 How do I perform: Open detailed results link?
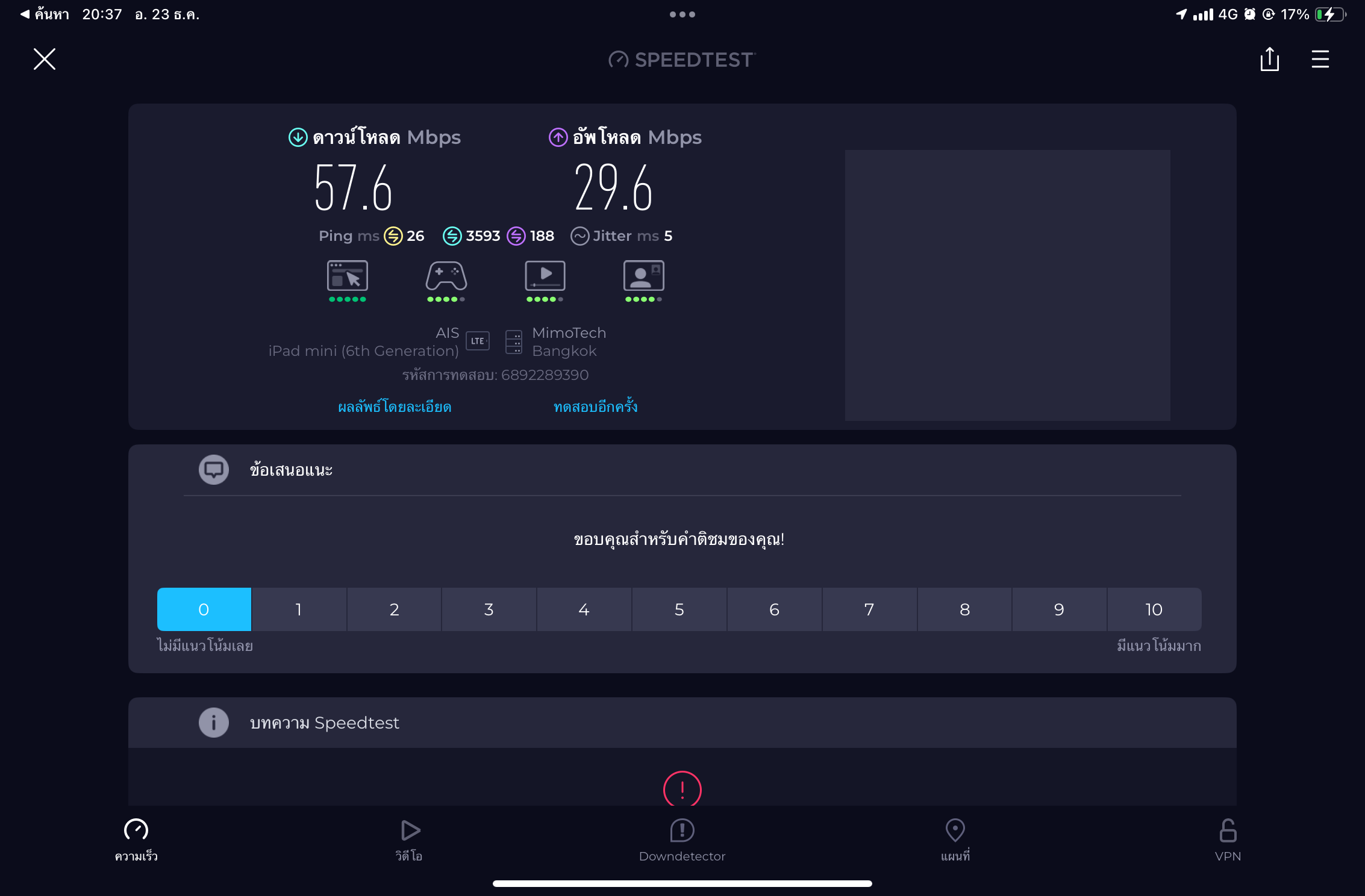pos(395,407)
